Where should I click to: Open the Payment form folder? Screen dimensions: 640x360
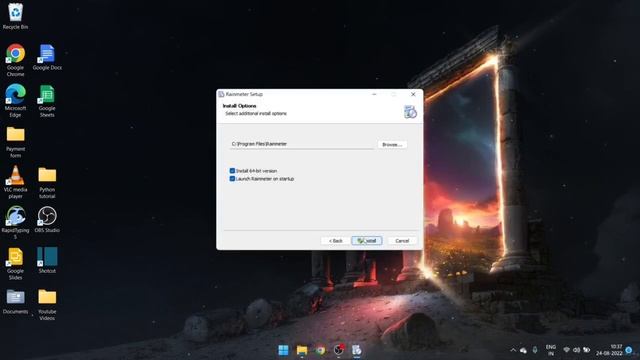[x=16, y=142]
